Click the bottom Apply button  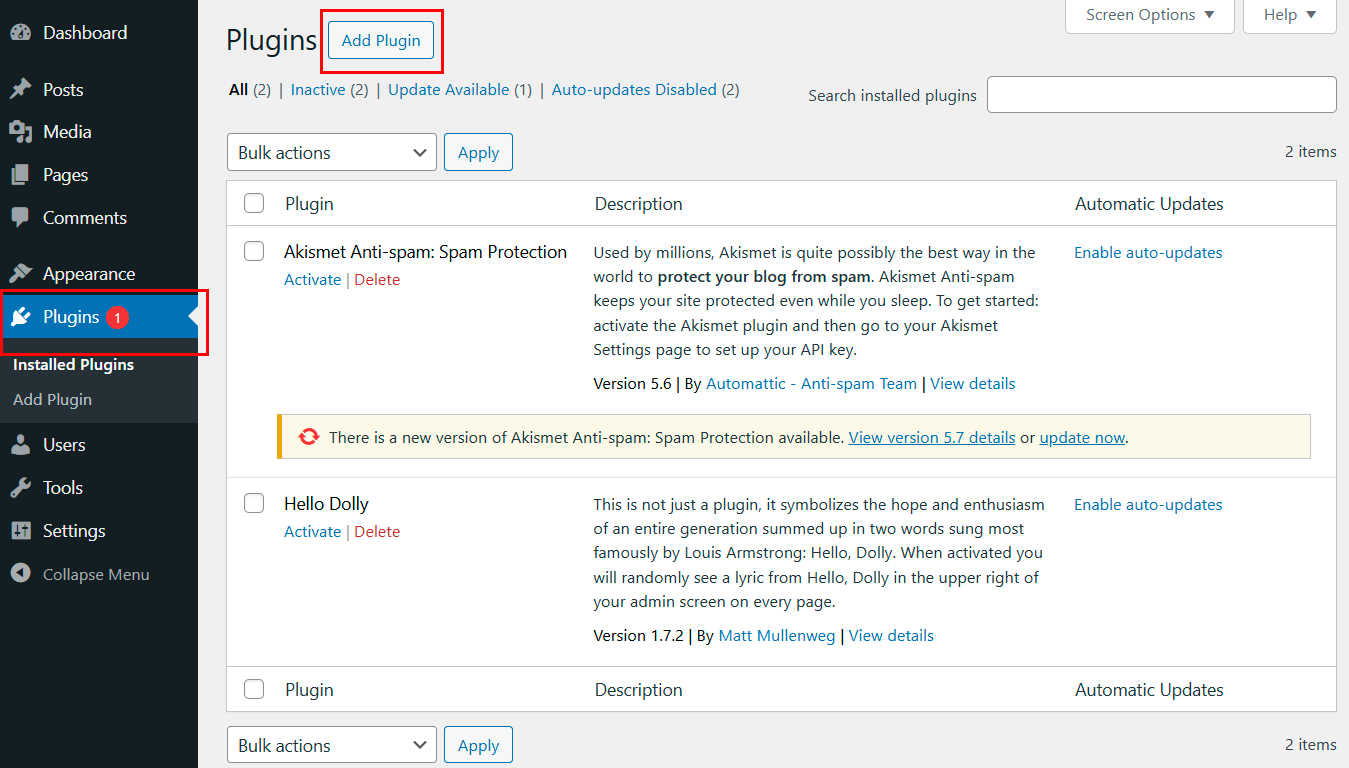pyautogui.click(x=478, y=745)
